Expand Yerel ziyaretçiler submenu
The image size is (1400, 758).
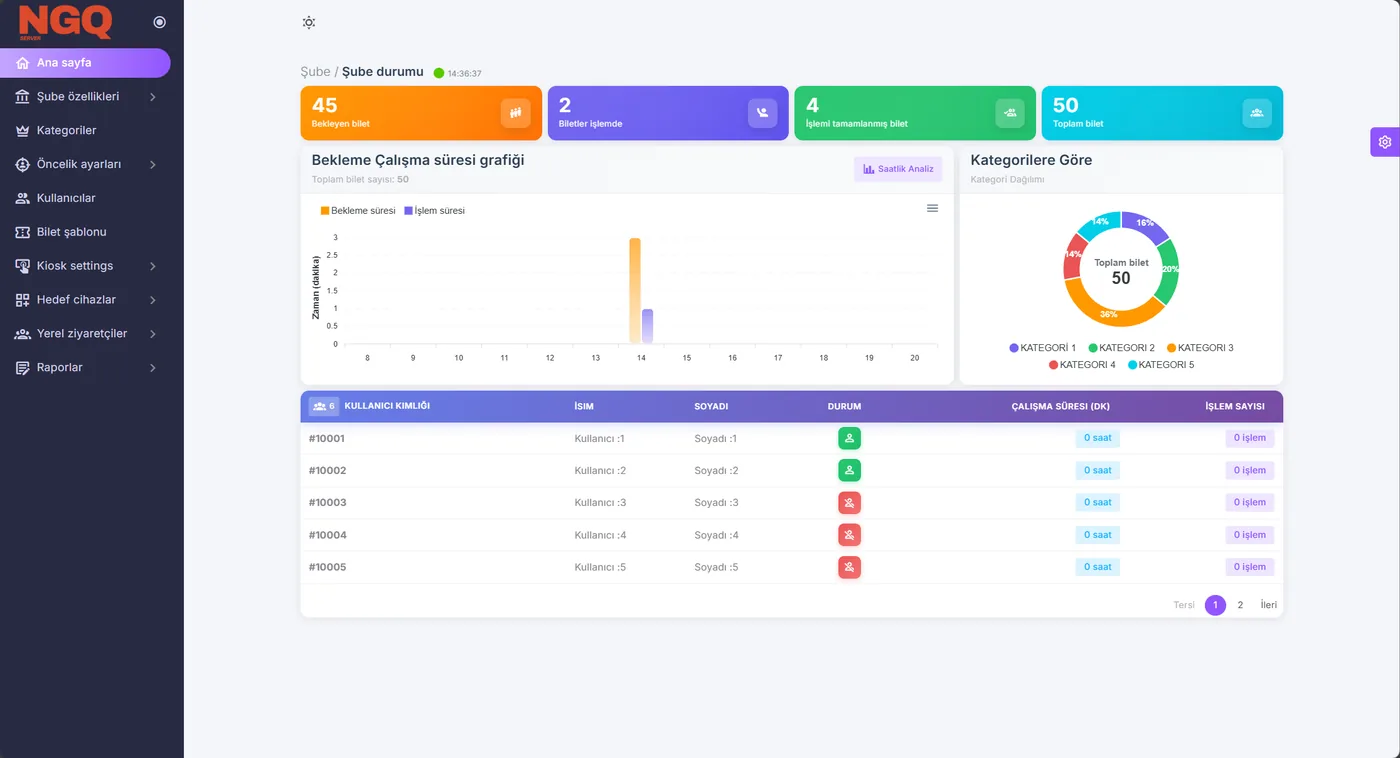85,334
